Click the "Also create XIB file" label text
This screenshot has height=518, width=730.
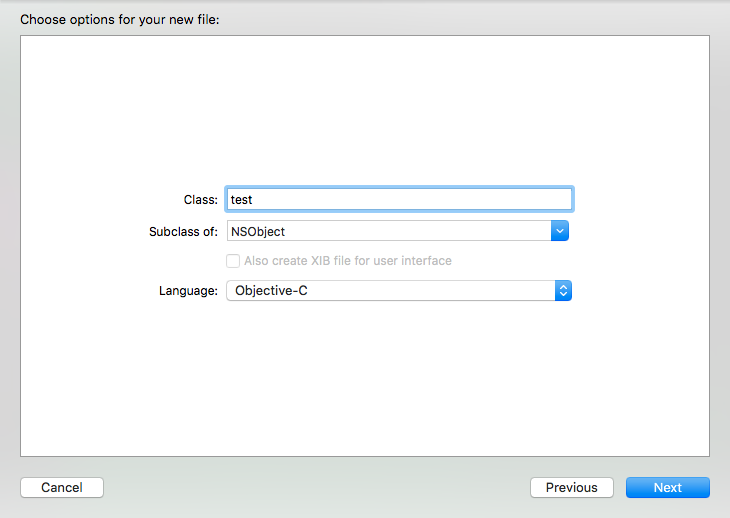point(348,261)
